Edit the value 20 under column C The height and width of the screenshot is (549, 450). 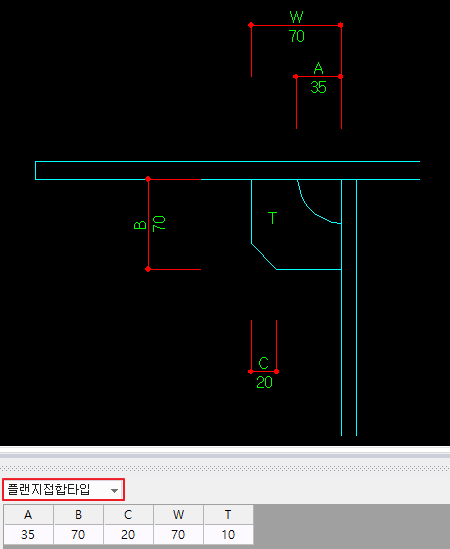pyautogui.click(x=128, y=534)
